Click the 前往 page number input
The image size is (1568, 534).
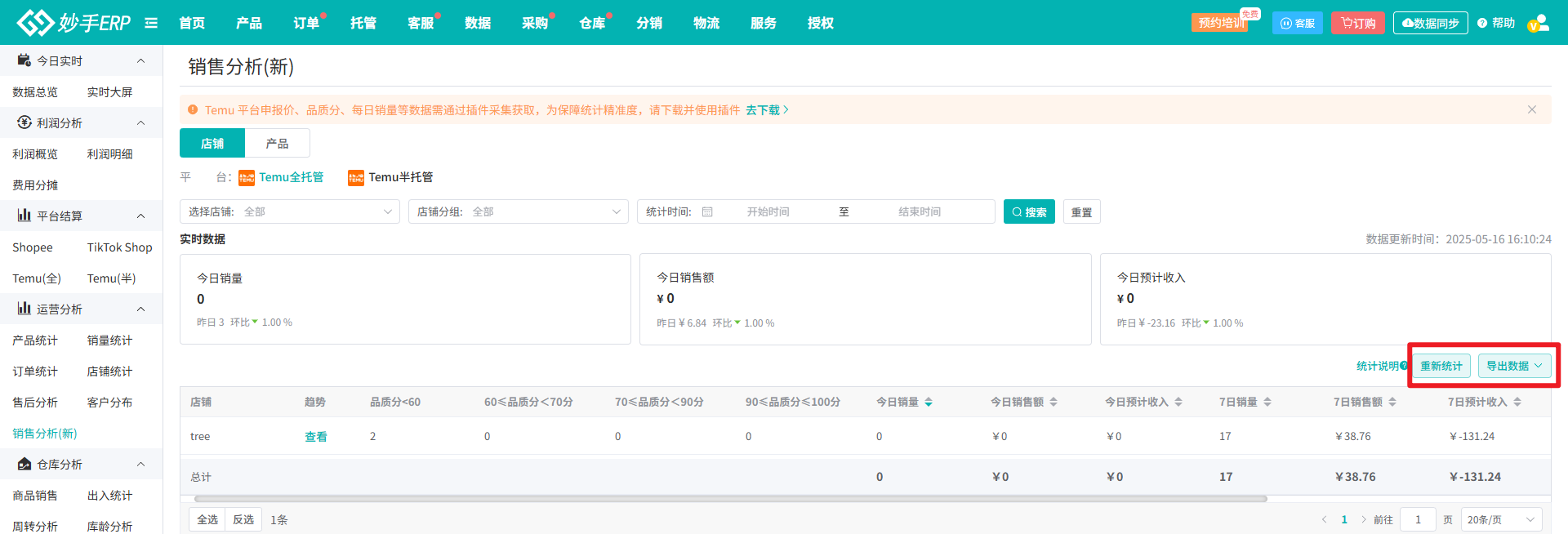[x=1418, y=519]
